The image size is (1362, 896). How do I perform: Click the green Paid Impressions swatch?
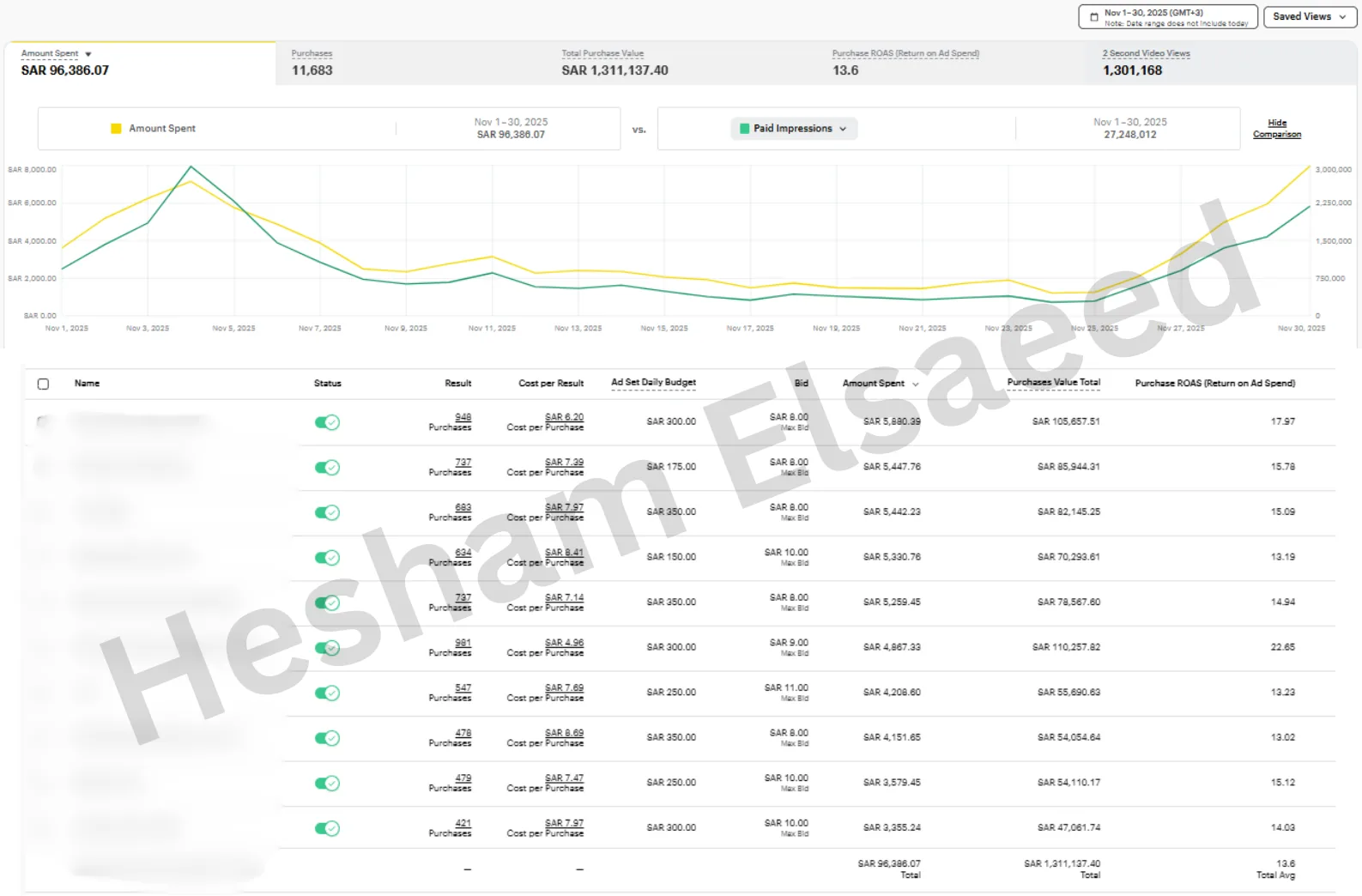[745, 129]
